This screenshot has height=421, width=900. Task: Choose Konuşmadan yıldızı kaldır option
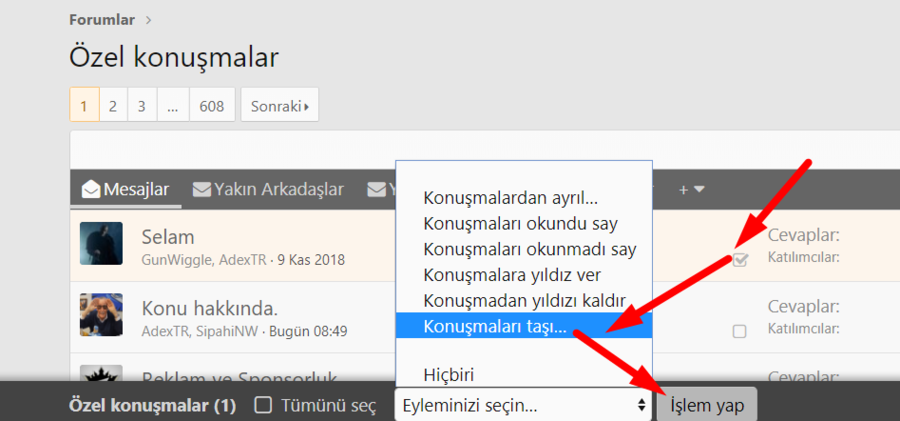click(524, 300)
